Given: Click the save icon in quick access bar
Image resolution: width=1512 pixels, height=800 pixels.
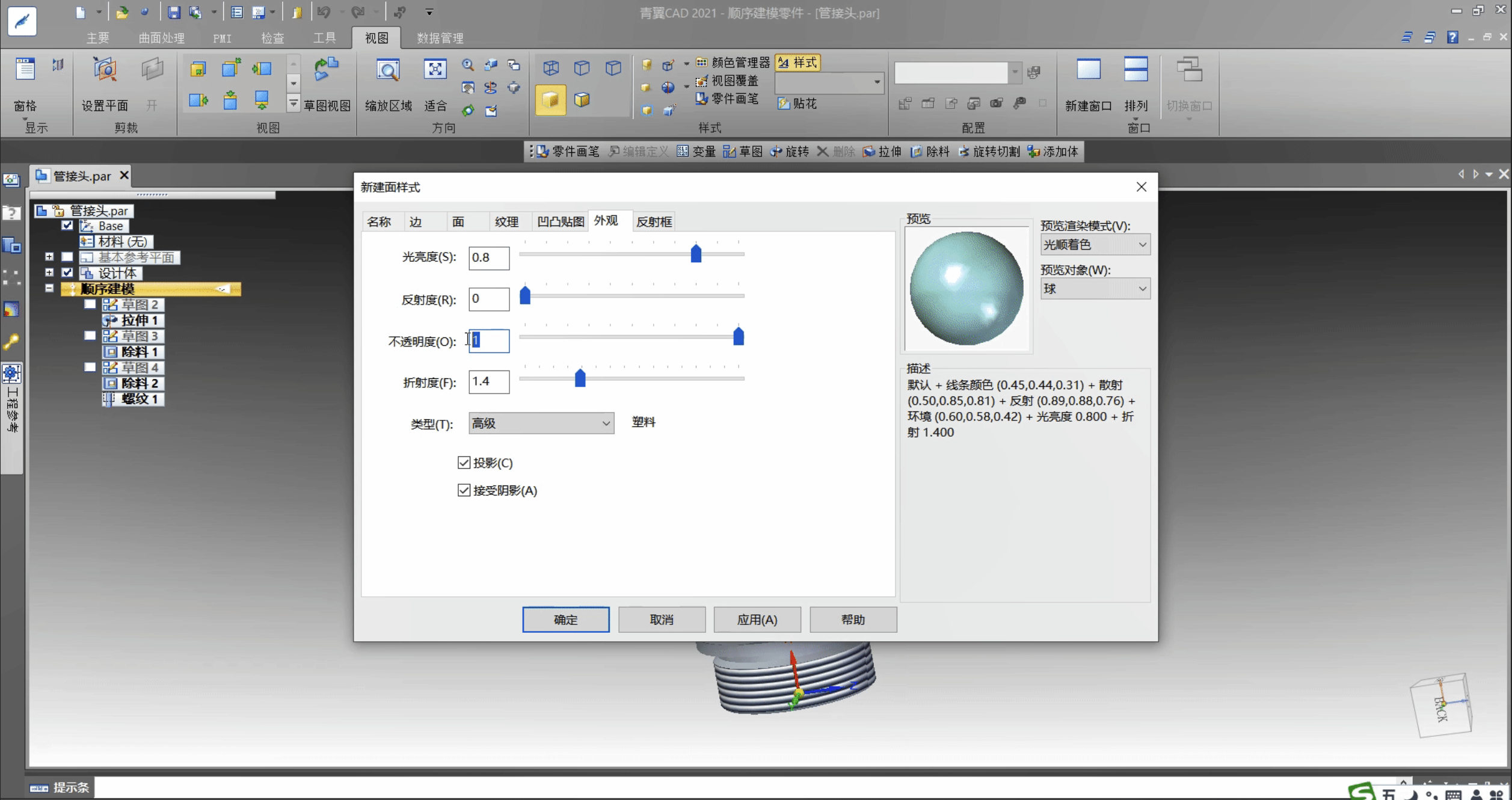Looking at the screenshot, I should pos(174,12).
